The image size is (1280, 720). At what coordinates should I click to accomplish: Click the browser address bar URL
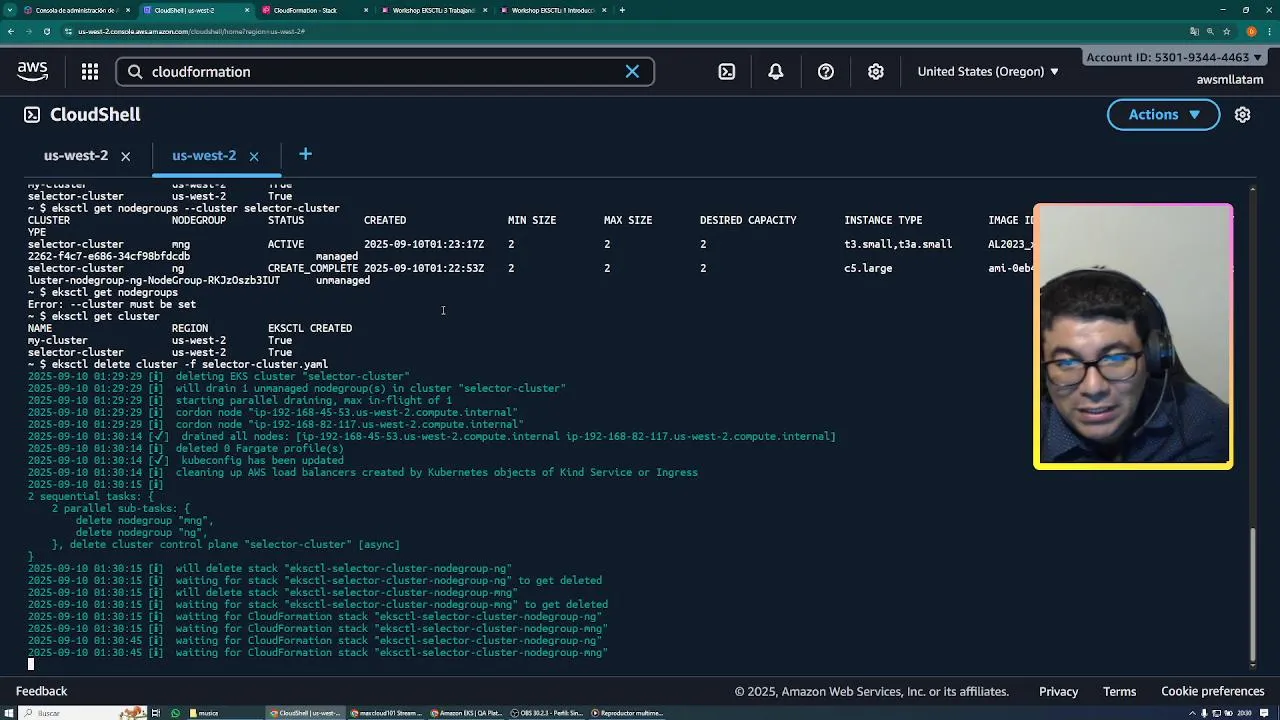point(191,31)
